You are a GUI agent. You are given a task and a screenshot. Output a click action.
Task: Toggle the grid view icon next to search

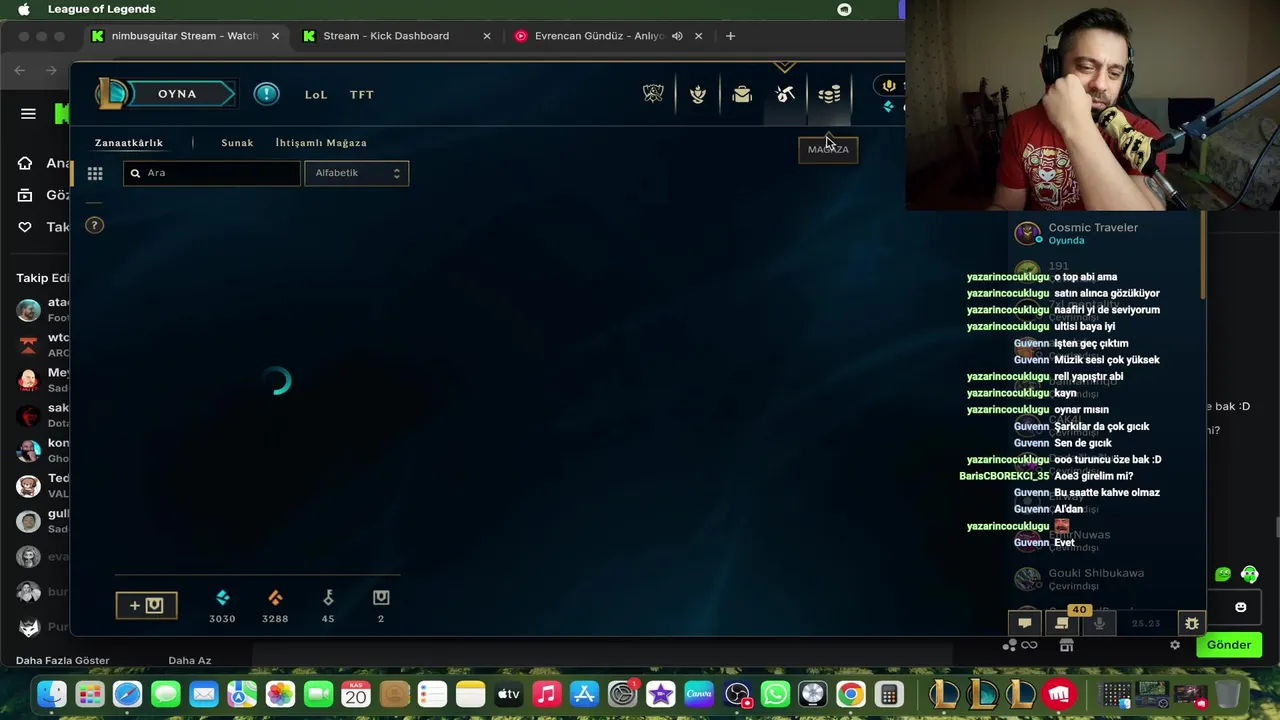click(x=95, y=174)
